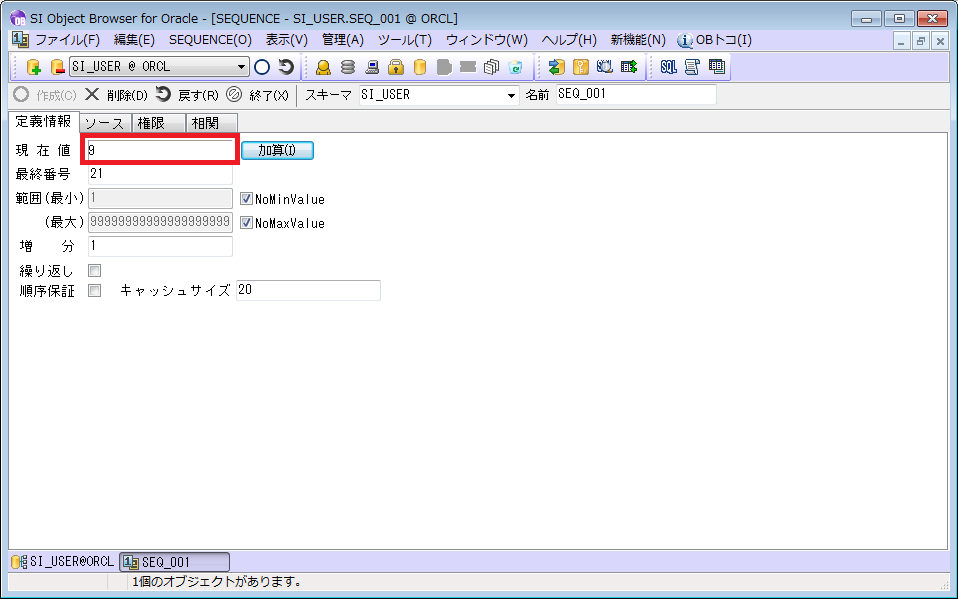The image size is (958, 599).
Task: Toggle the 順序保証 checkbox
Action: pyautogui.click(x=94, y=290)
